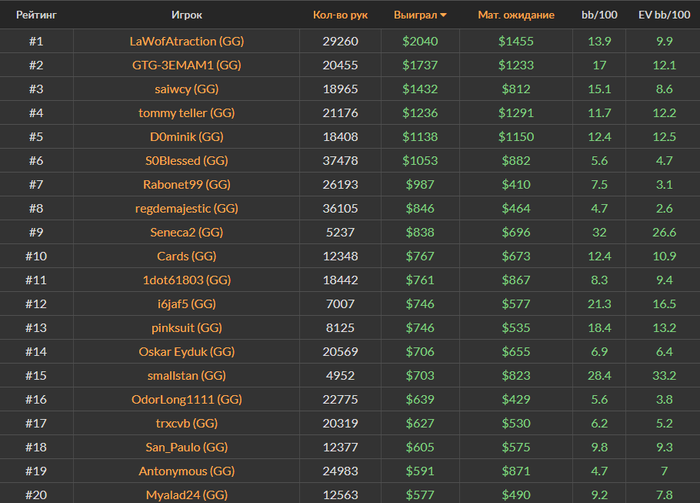
Task: Open player saiwcy (GG)
Action: (187, 89)
